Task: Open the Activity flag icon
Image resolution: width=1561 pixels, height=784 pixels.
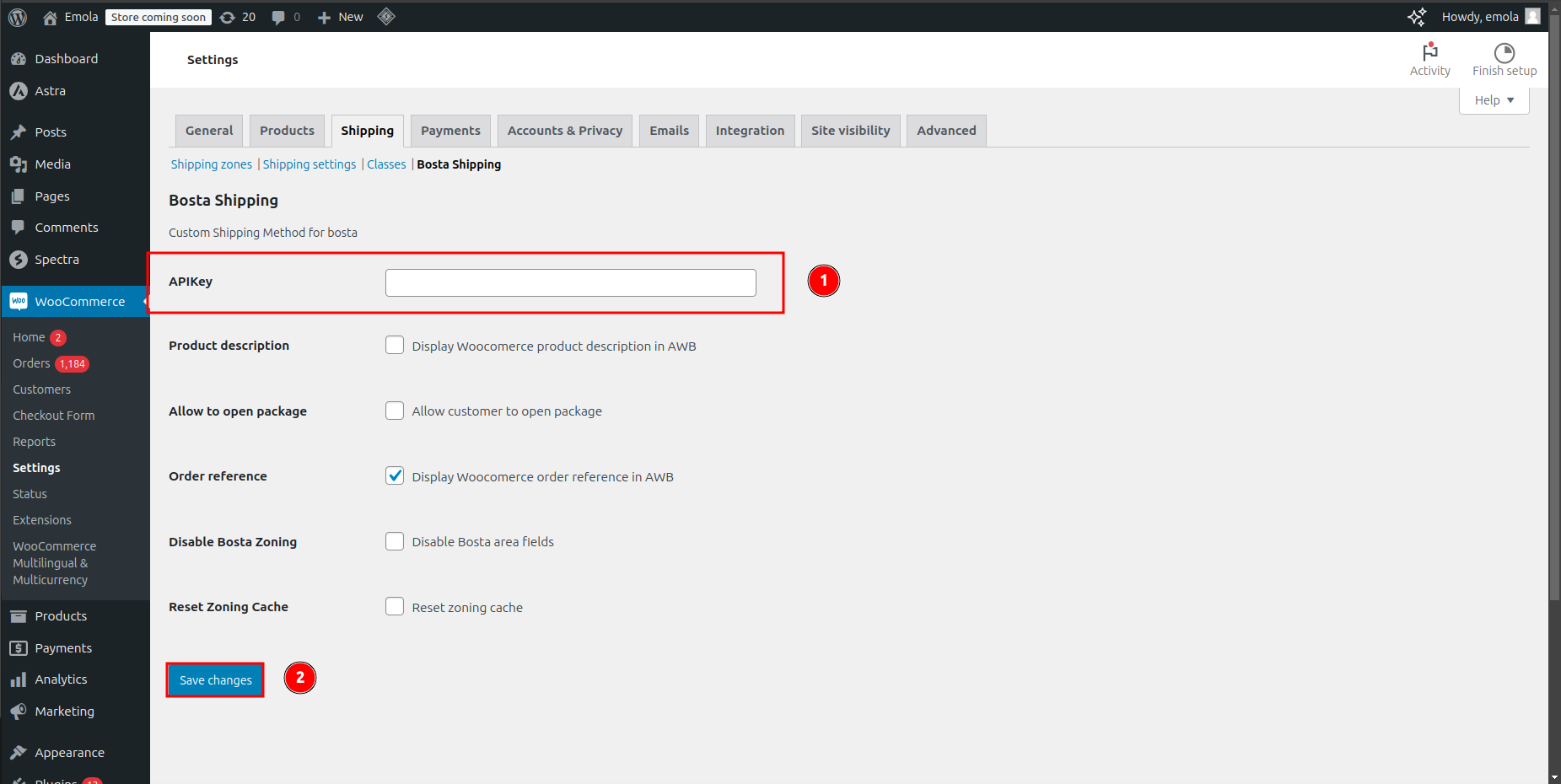Action: [1430, 52]
